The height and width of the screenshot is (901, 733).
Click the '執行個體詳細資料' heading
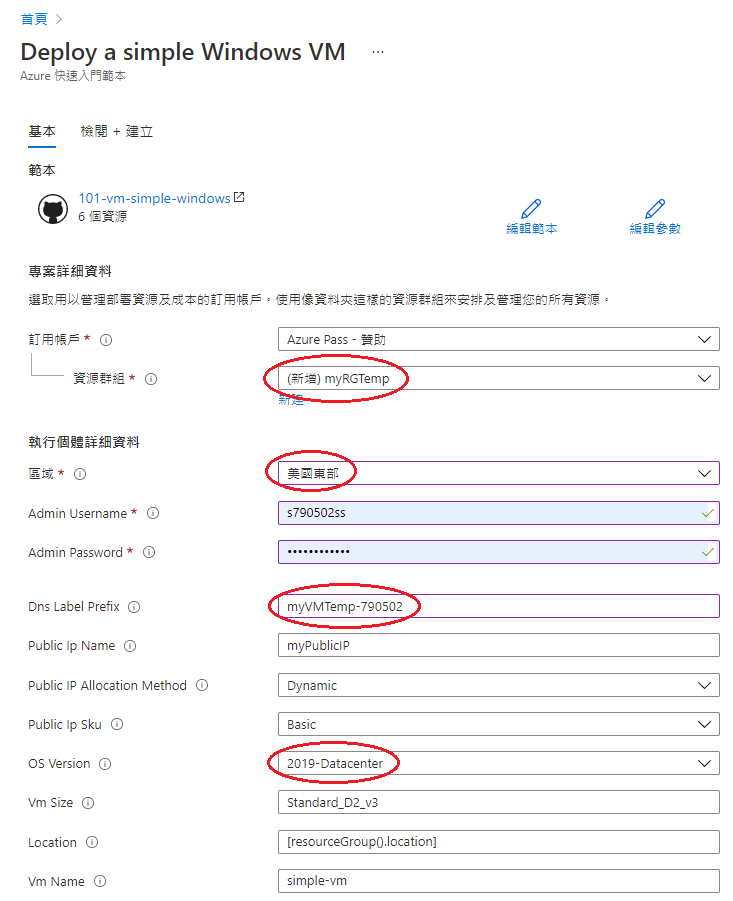(x=84, y=442)
